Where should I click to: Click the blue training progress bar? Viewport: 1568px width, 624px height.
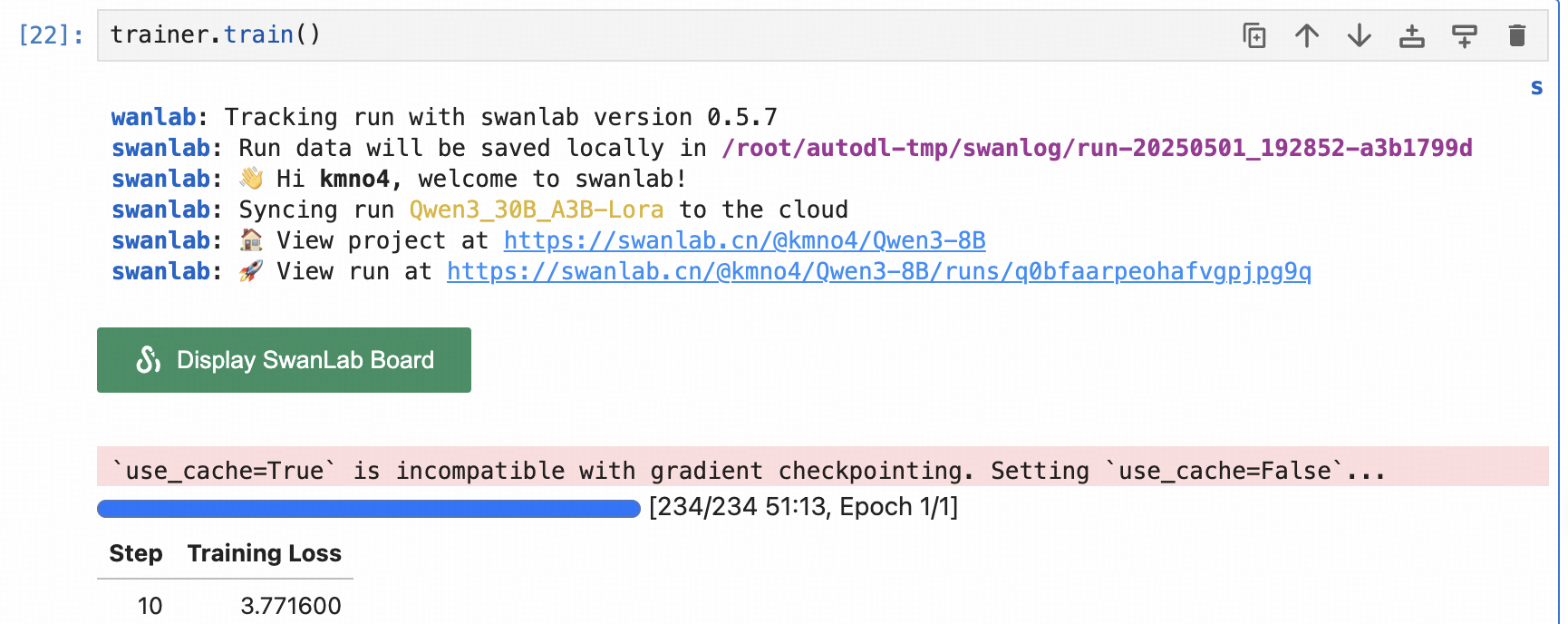[x=368, y=508]
